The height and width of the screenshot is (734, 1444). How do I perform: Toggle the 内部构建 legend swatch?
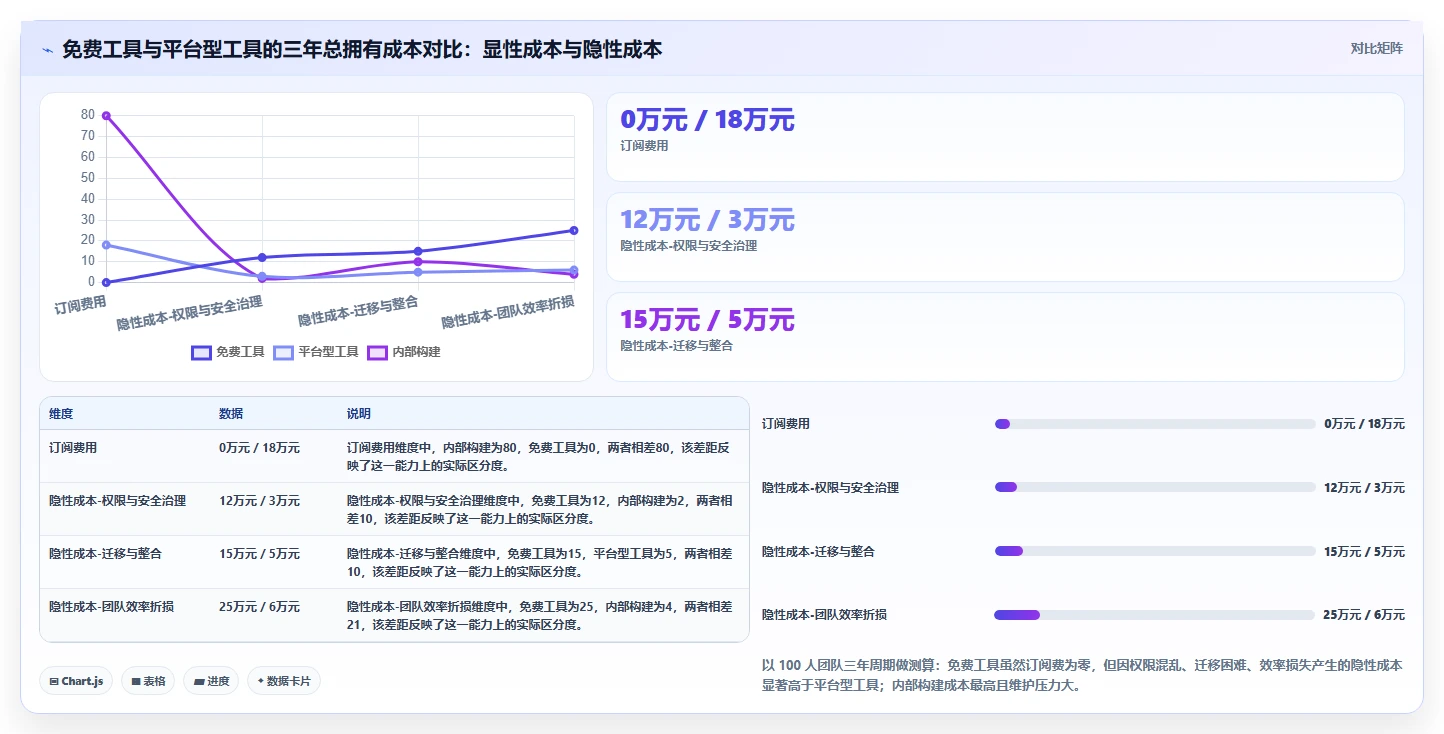(x=377, y=352)
